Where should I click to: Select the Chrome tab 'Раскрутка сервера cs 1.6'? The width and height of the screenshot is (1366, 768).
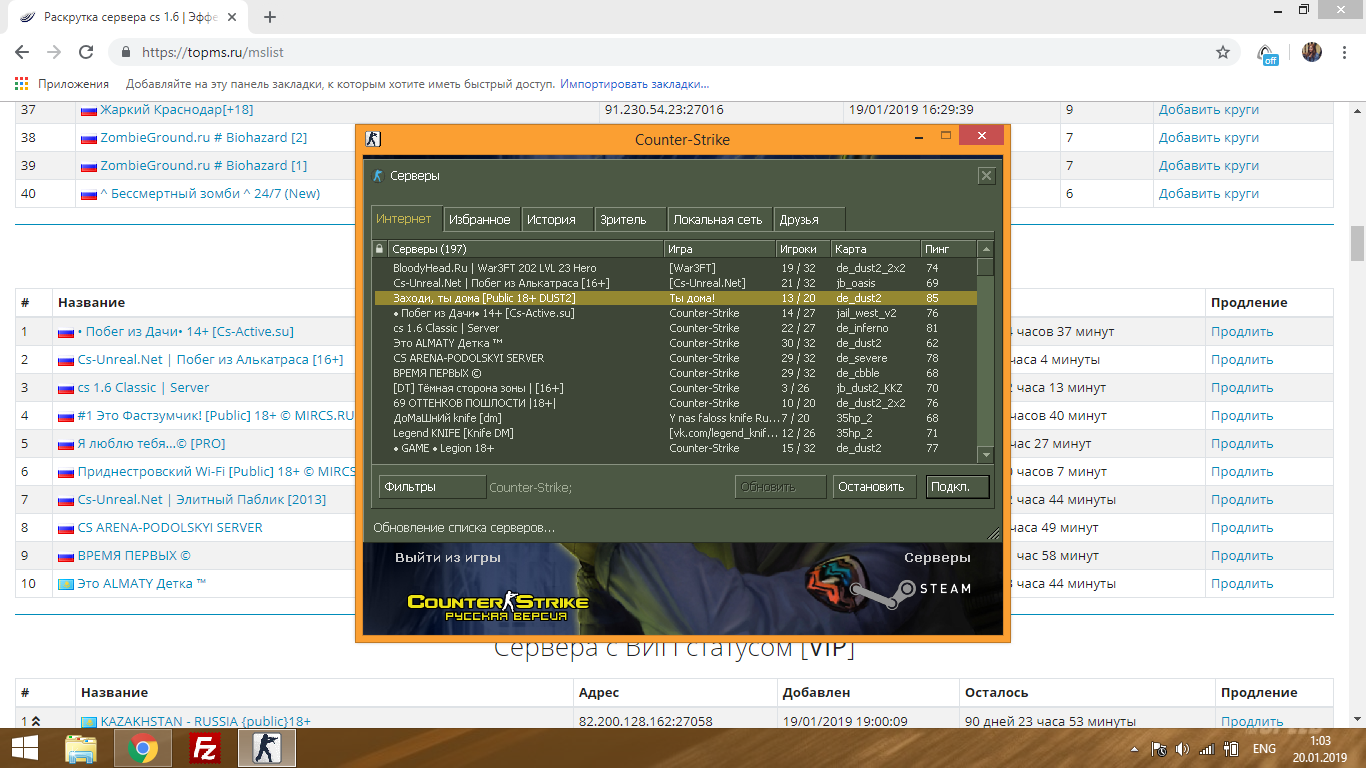(x=128, y=17)
